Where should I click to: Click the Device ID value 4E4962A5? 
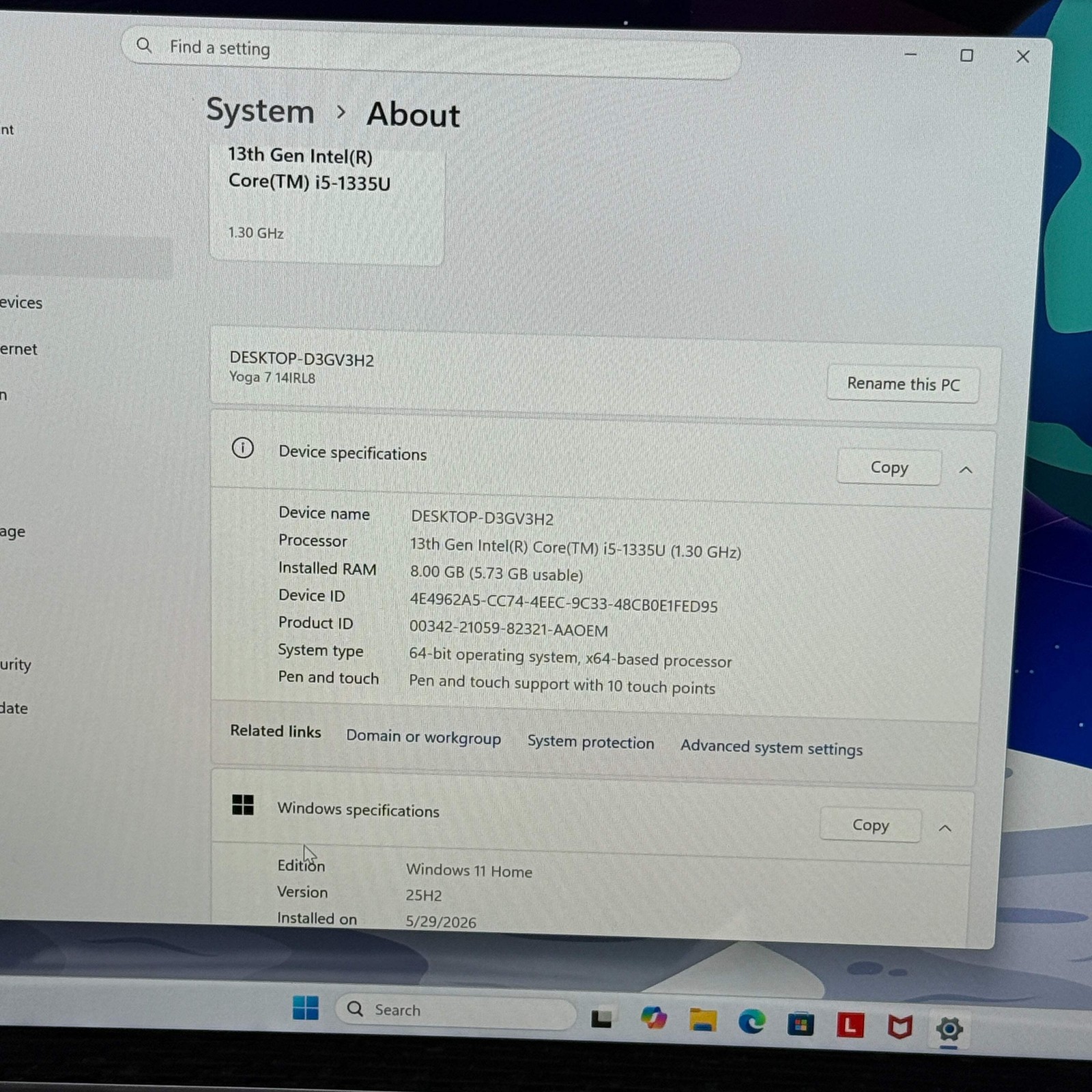tap(563, 603)
